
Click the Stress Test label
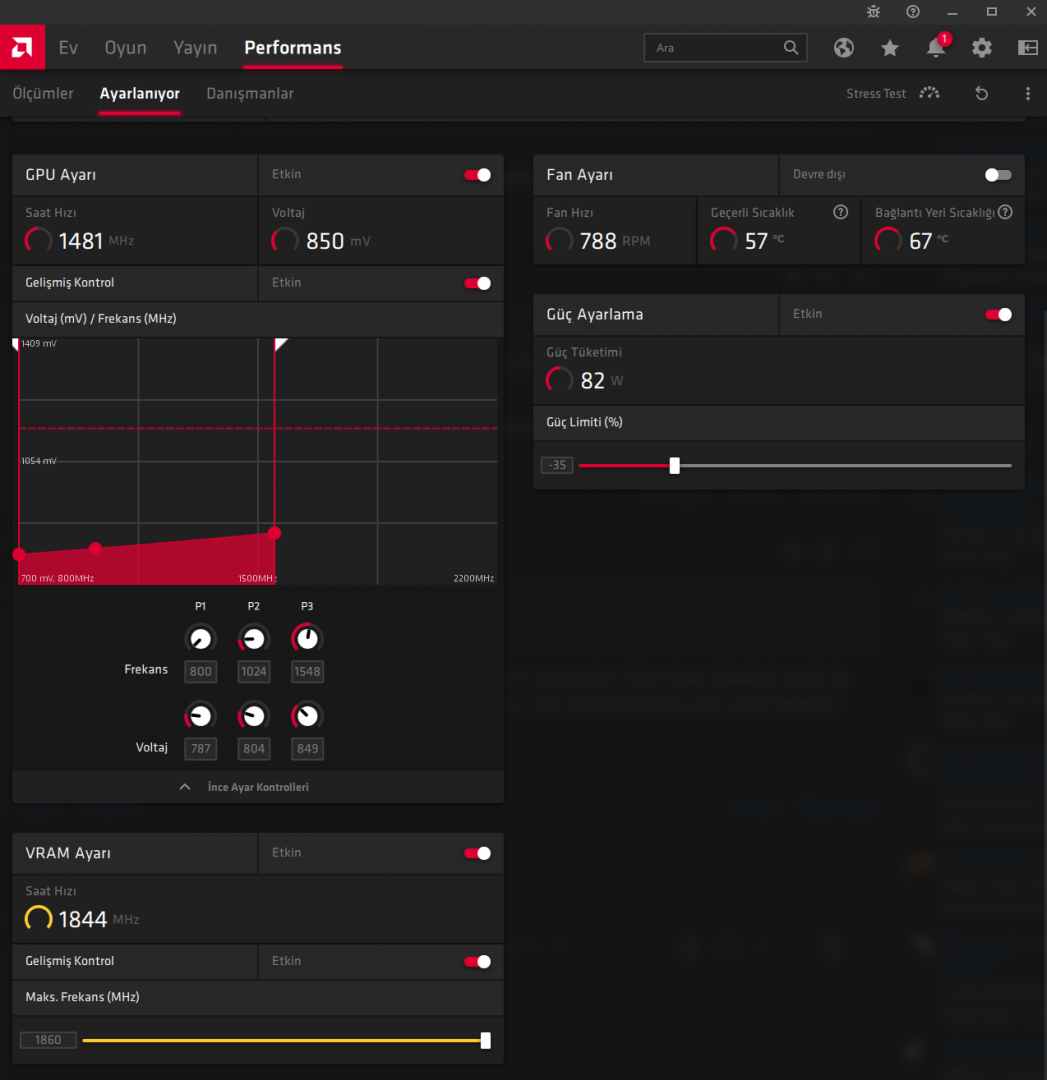[x=876, y=93]
